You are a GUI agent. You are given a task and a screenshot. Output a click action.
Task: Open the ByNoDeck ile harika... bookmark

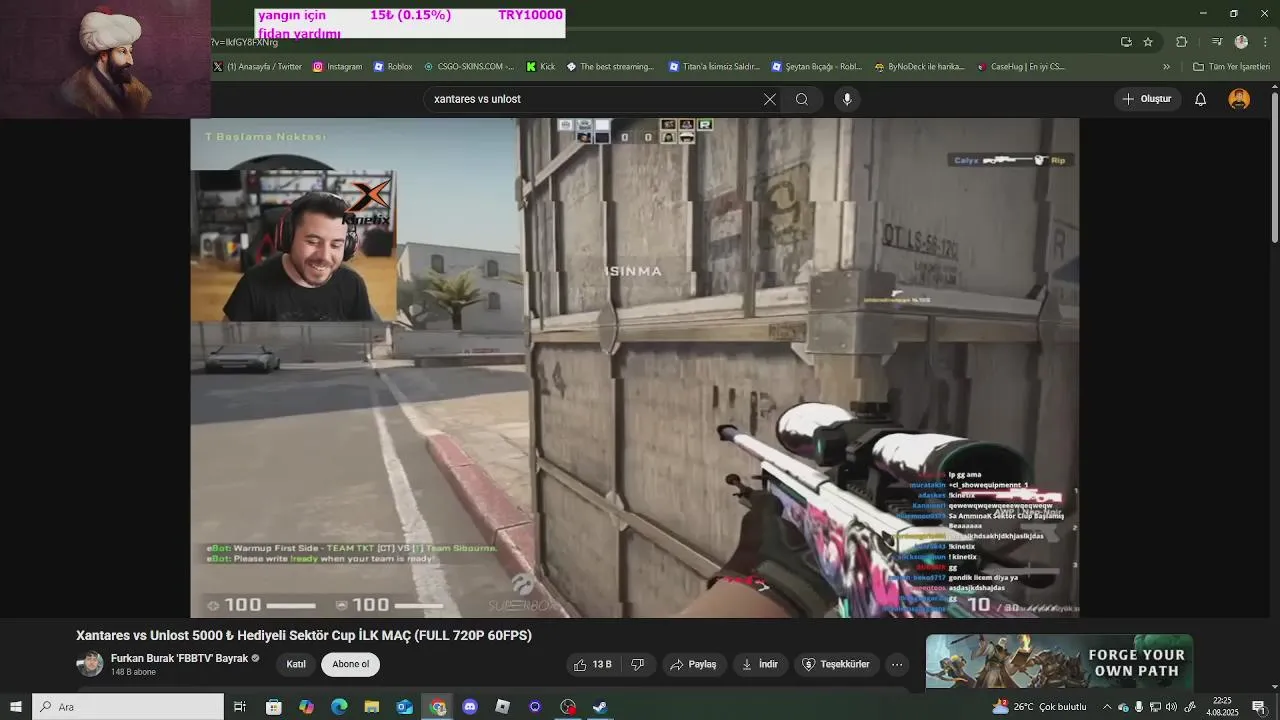pos(919,67)
